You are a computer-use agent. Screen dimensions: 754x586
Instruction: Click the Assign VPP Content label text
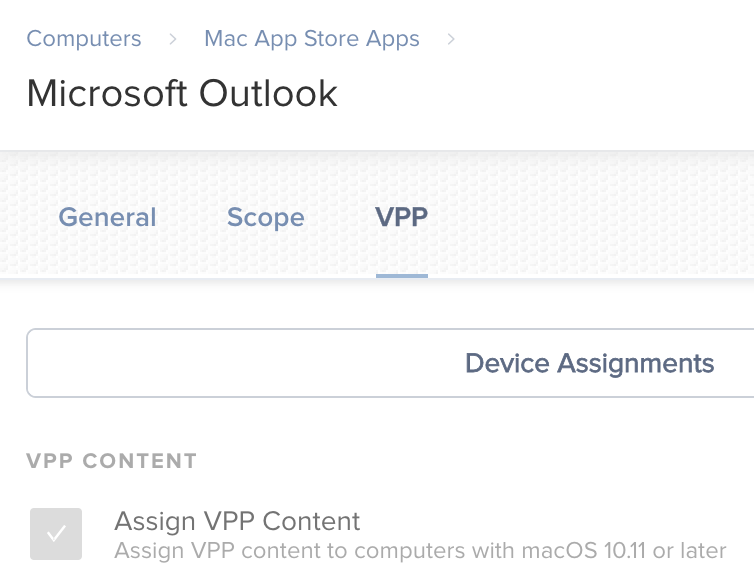click(237, 521)
